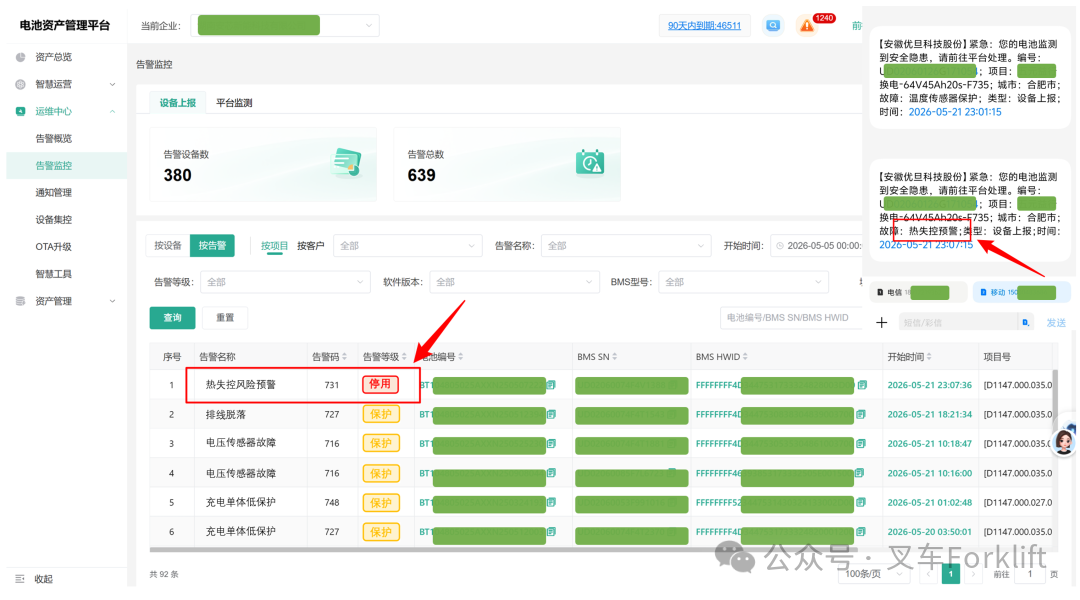Click the 开始时间 date input
Viewport: 1080px width, 600px height.
tap(816, 246)
